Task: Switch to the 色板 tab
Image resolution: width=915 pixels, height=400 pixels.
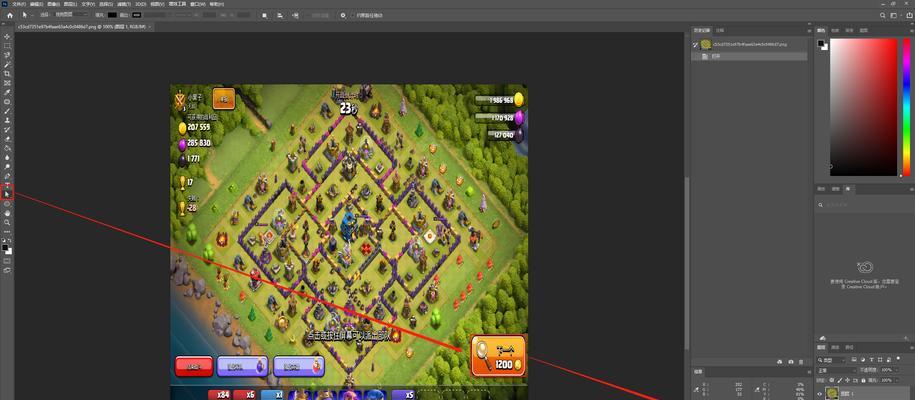Action: [x=836, y=30]
